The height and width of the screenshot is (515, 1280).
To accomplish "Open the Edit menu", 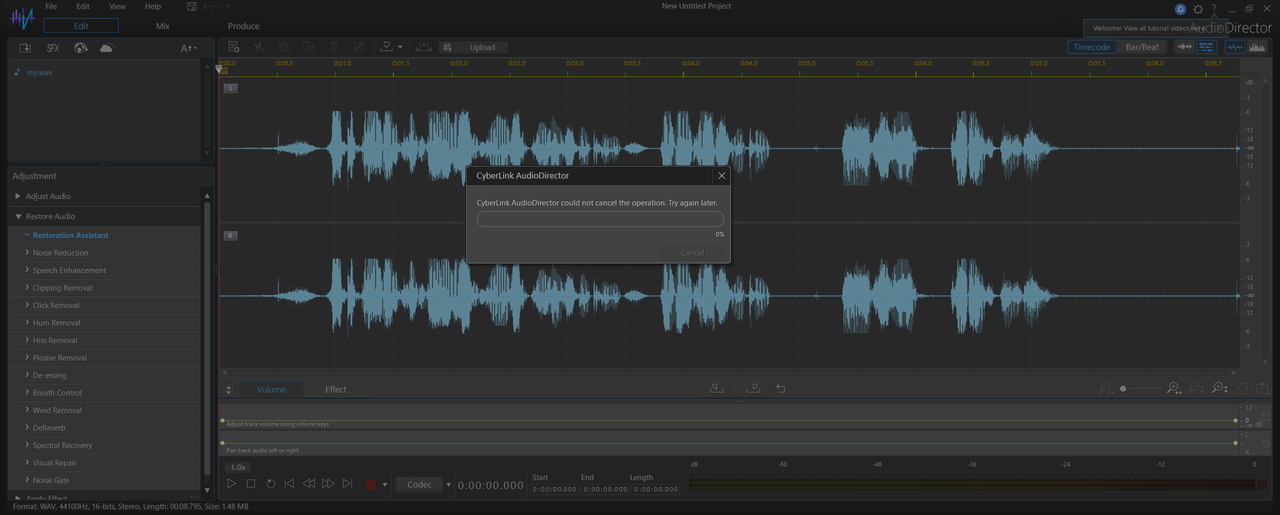I will click(x=83, y=6).
